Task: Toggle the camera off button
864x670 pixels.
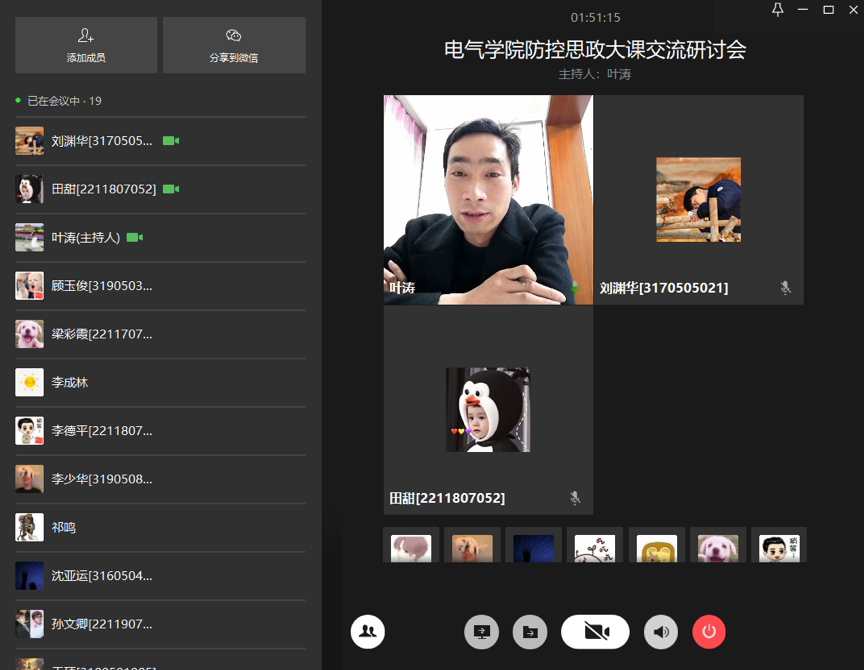Action: tap(595, 631)
